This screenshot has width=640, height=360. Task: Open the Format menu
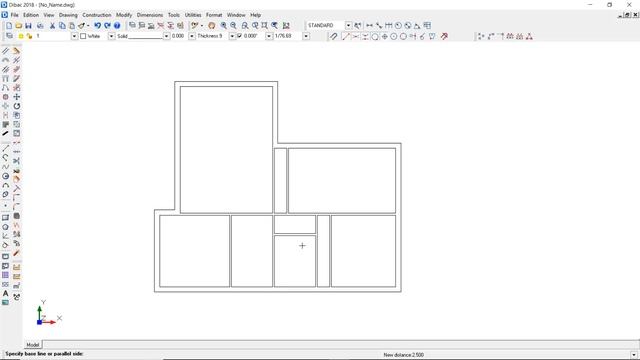click(214, 15)
